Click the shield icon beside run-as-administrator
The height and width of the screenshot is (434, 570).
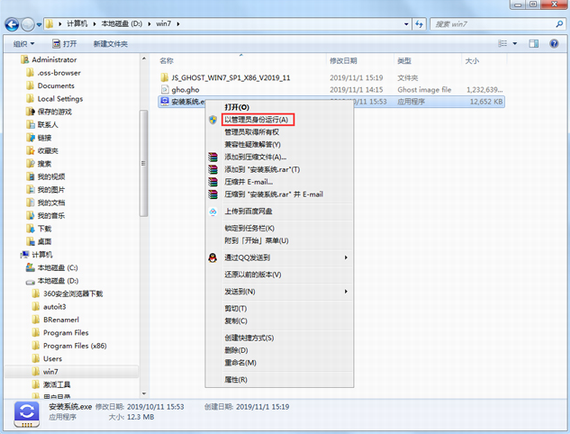tap(213, 120)
